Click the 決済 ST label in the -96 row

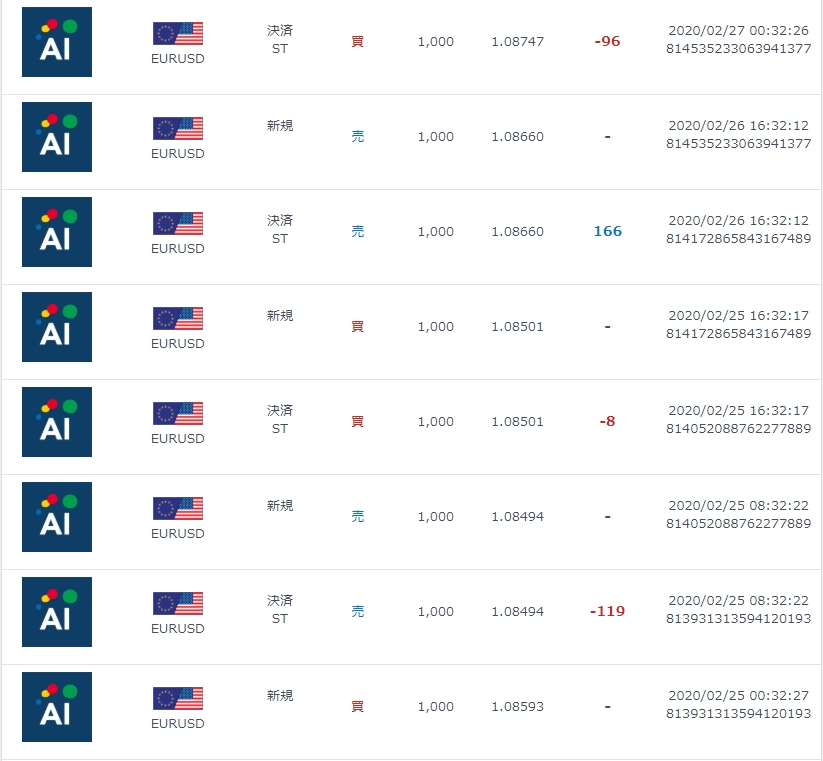tap(280, 39)
